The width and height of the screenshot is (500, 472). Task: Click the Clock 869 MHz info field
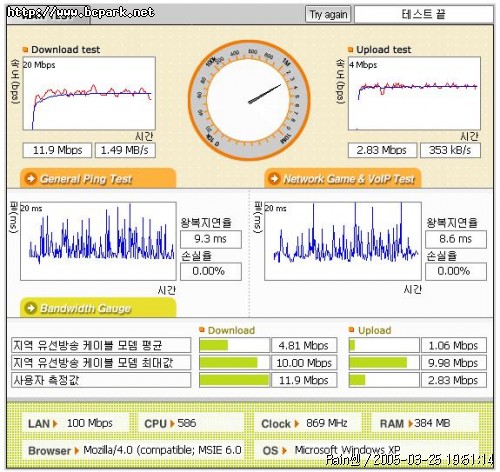point(308,423)
